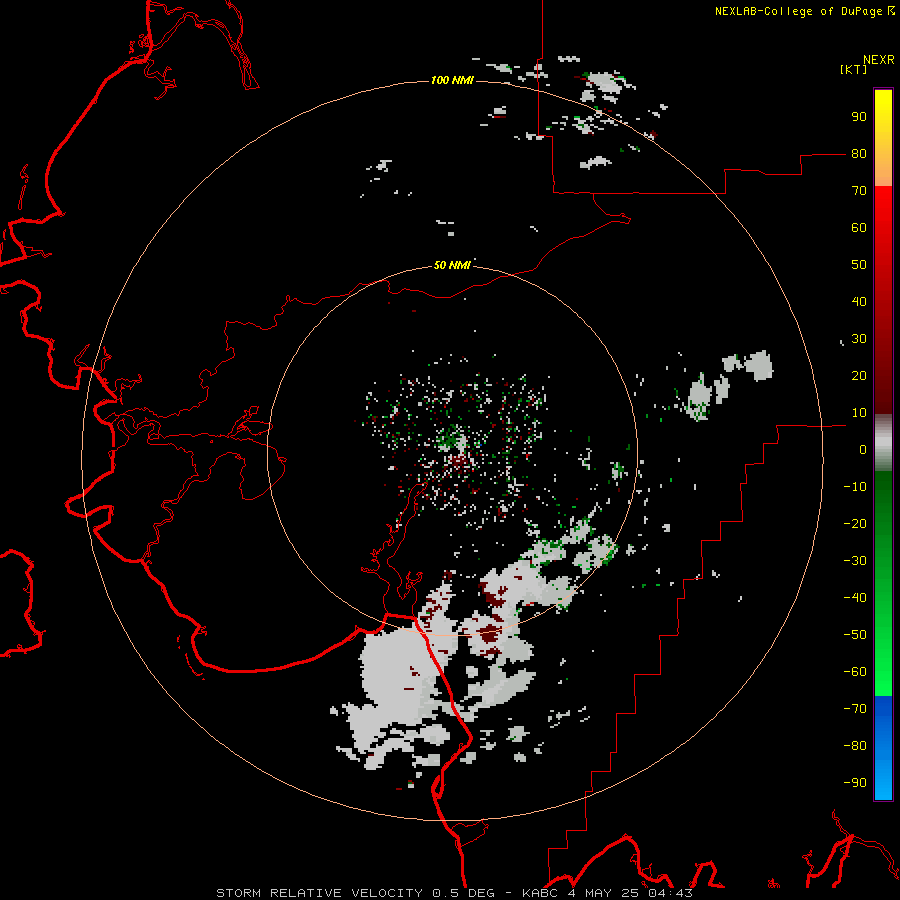Click the 100 NMI range ring label

[x=452, y=80]
